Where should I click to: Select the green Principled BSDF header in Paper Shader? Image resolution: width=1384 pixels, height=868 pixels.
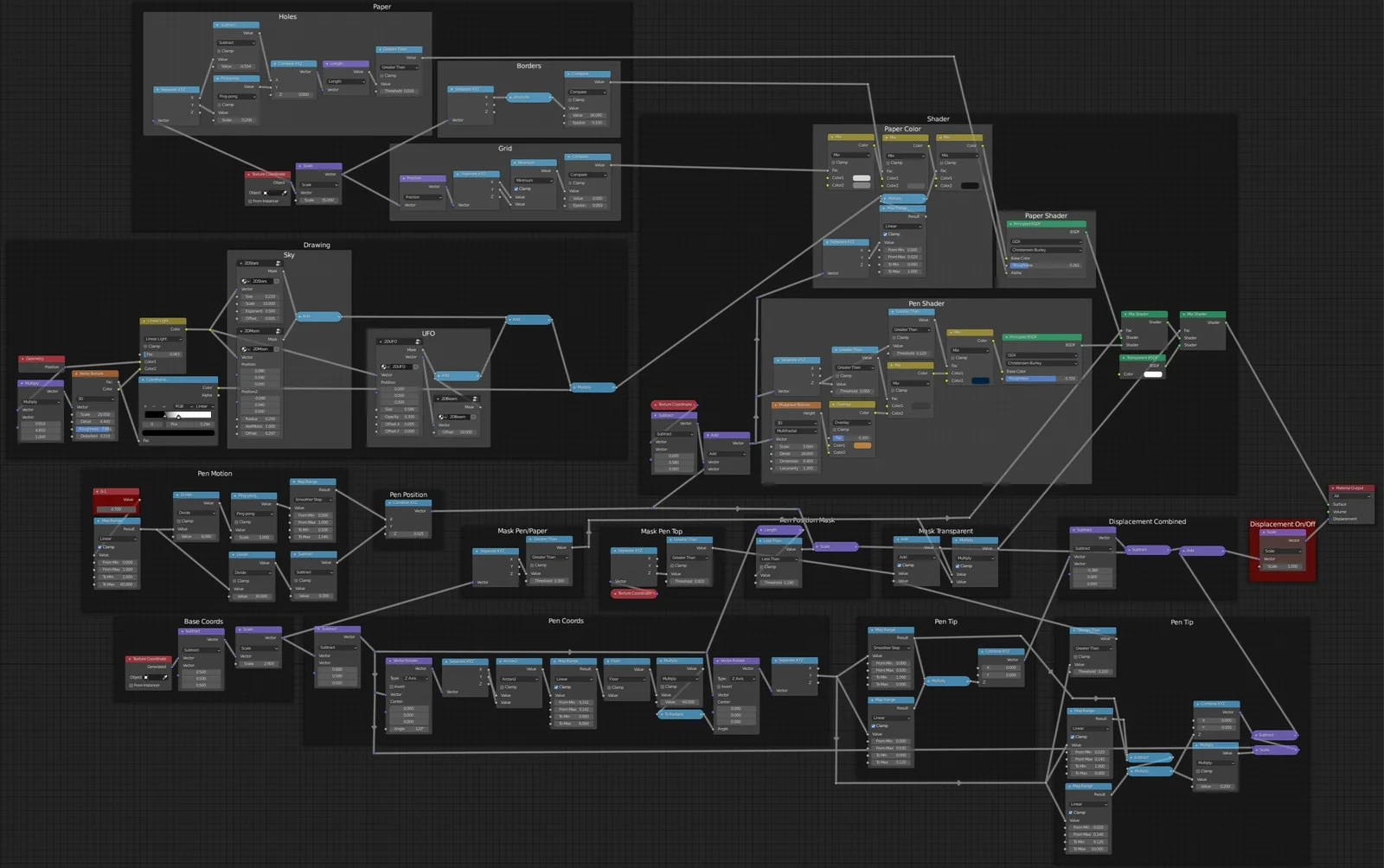tap(1047, 224)
